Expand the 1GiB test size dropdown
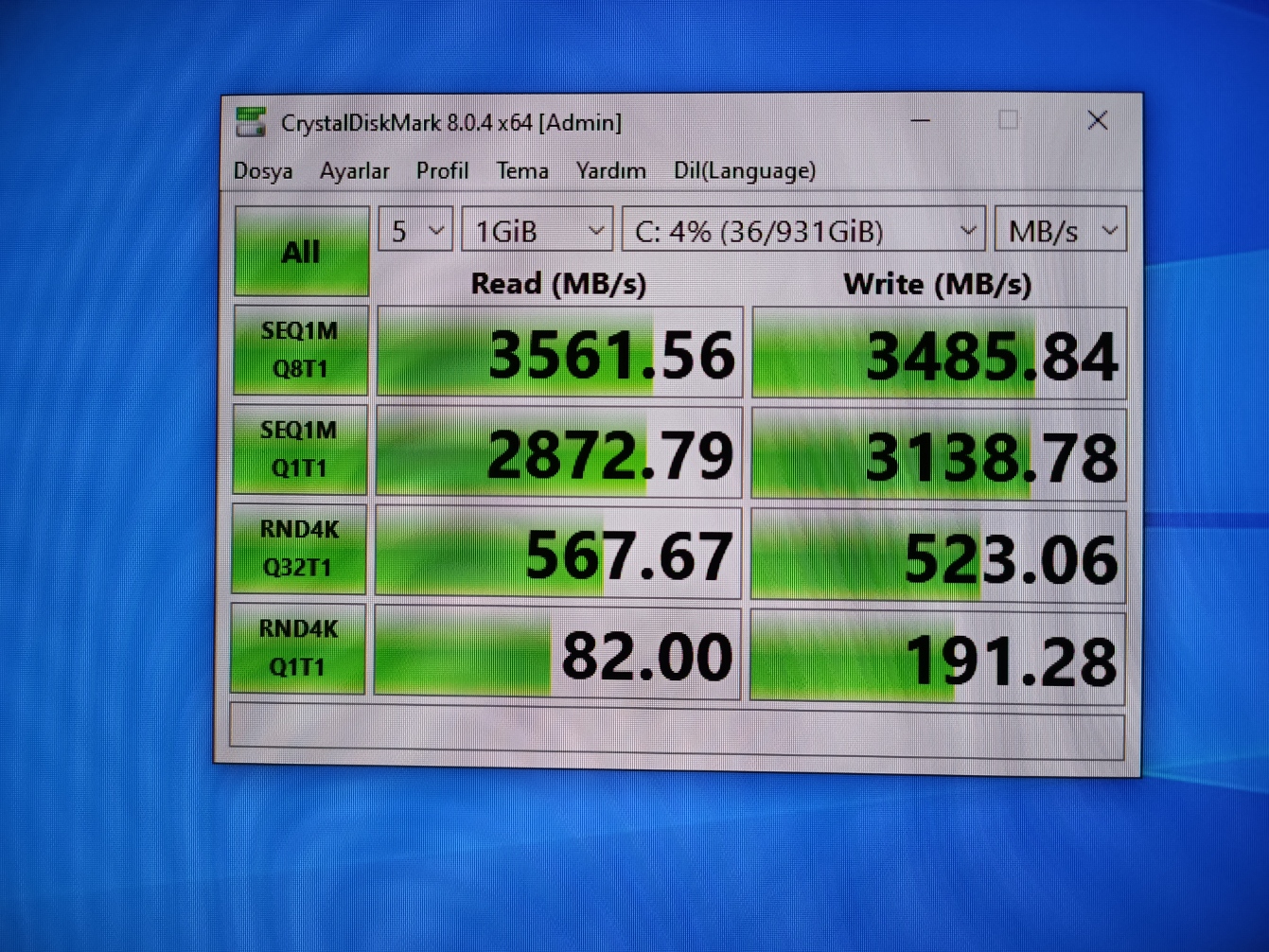This screenshot has width=1269, height=952. [537, 230]
